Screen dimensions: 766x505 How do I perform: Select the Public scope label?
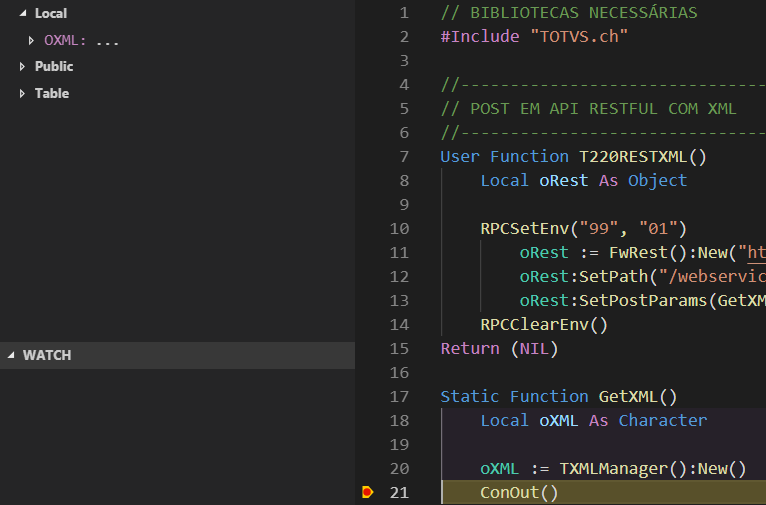coord(54,66)
